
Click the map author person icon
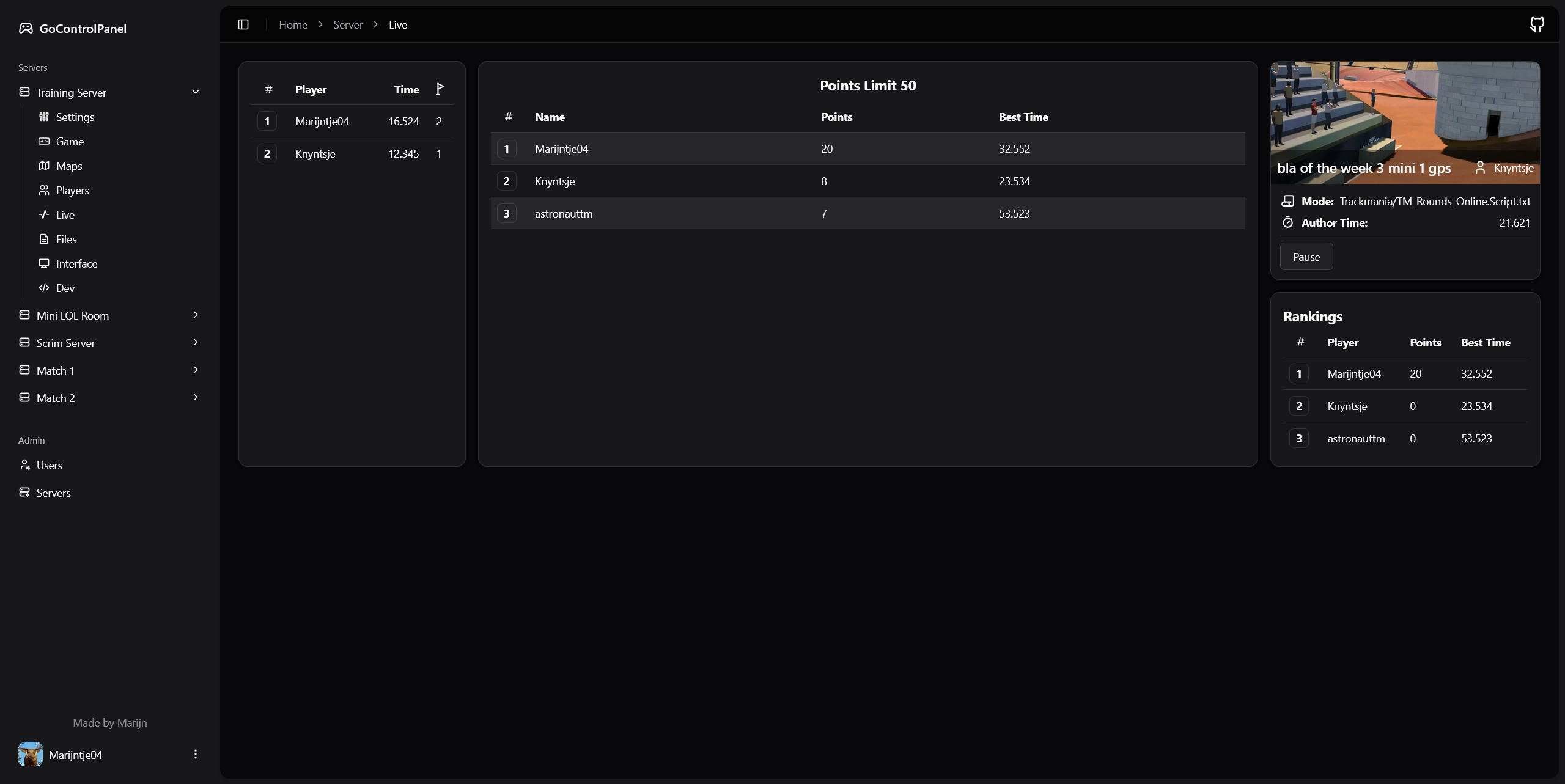1480,167
